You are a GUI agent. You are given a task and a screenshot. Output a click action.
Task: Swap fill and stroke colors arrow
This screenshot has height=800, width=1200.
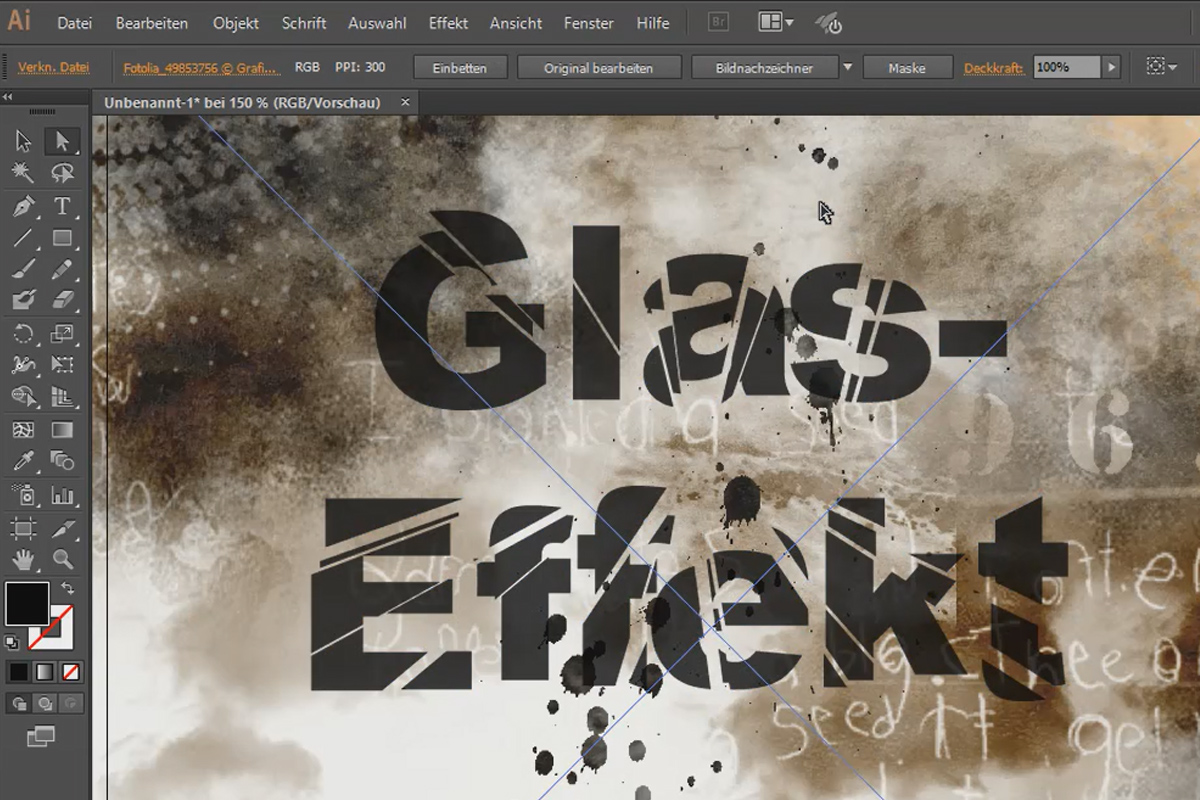pos(68,588)
